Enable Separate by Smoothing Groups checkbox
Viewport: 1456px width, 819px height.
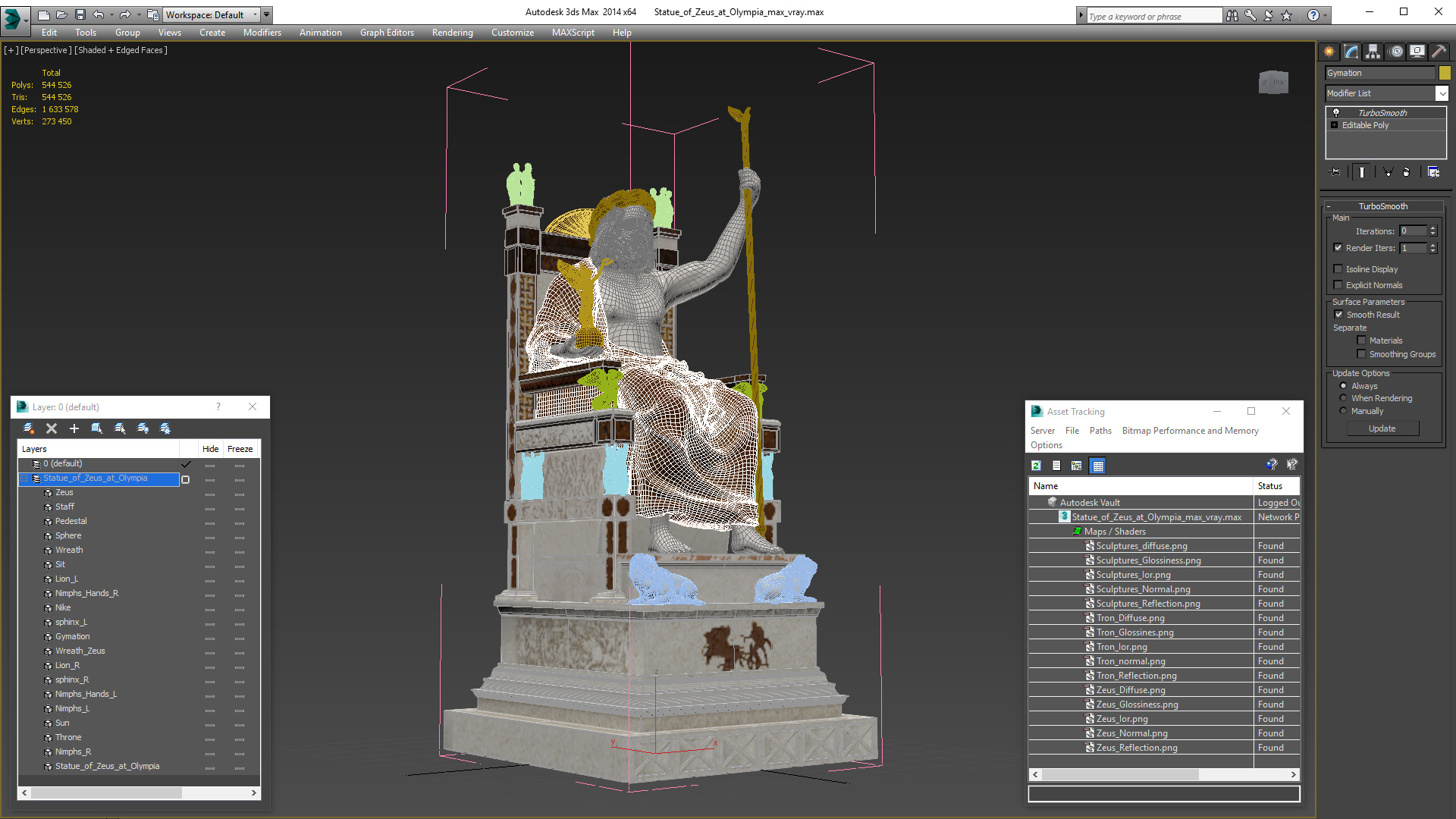(1361, 354)
